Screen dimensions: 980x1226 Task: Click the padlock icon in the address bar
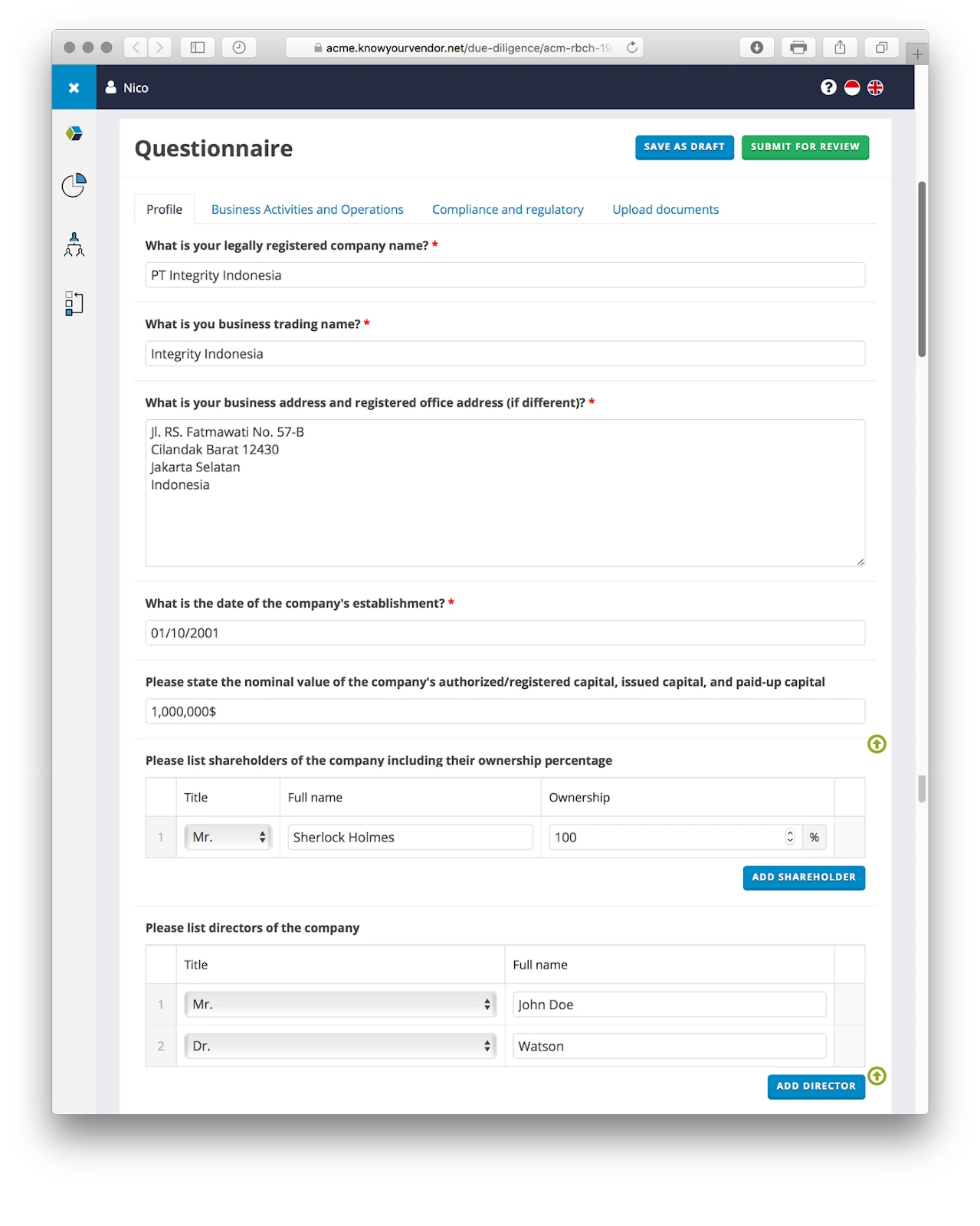point(316,47)
